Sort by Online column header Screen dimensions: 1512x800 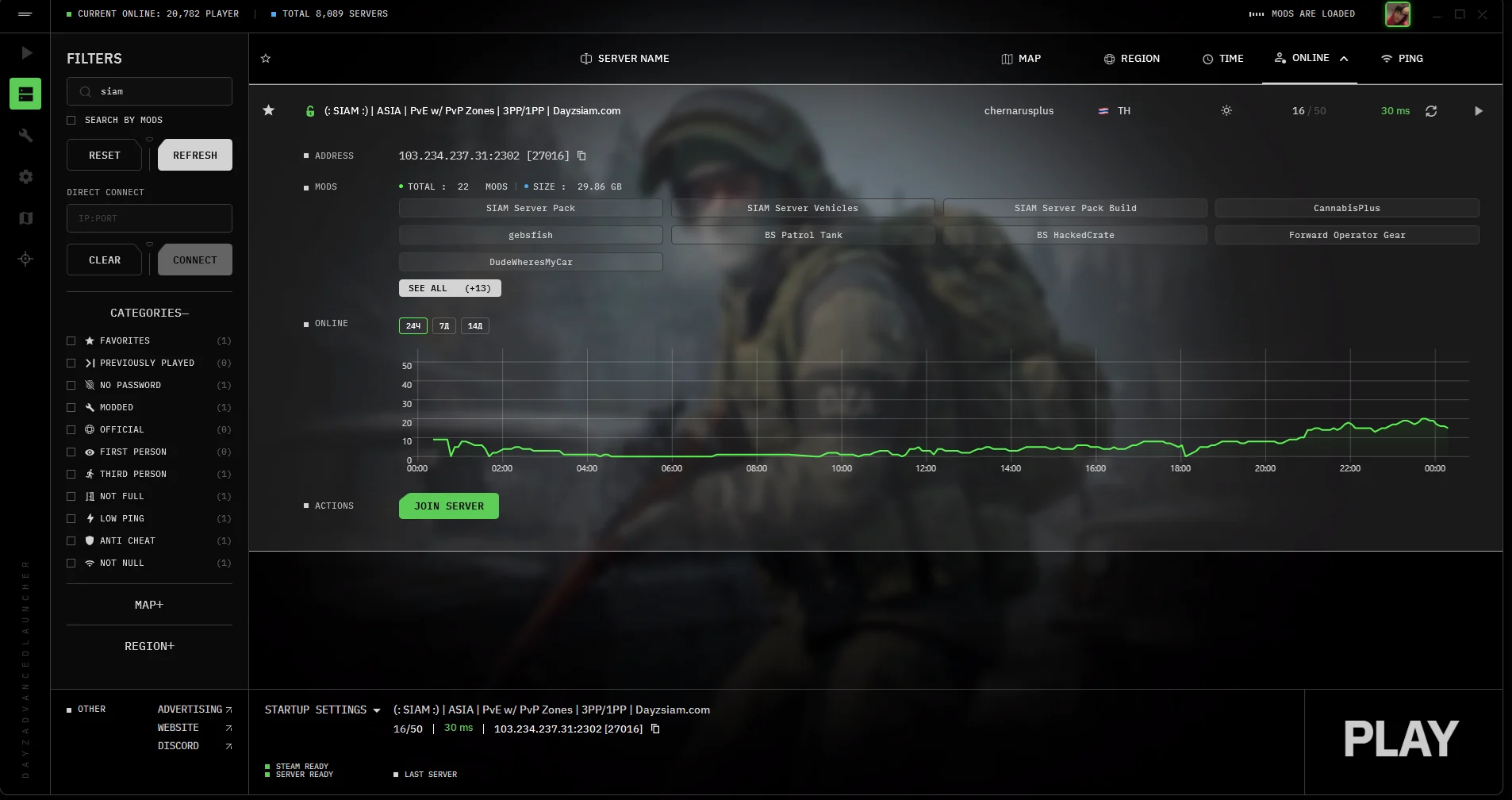(x=1310, y=58)
